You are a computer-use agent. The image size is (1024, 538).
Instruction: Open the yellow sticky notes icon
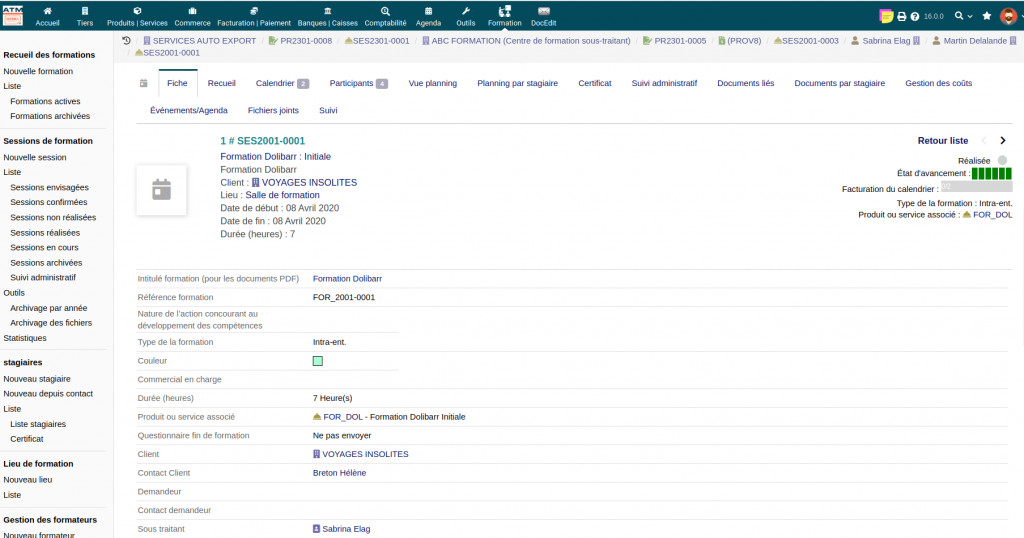[x=886, y=16]
